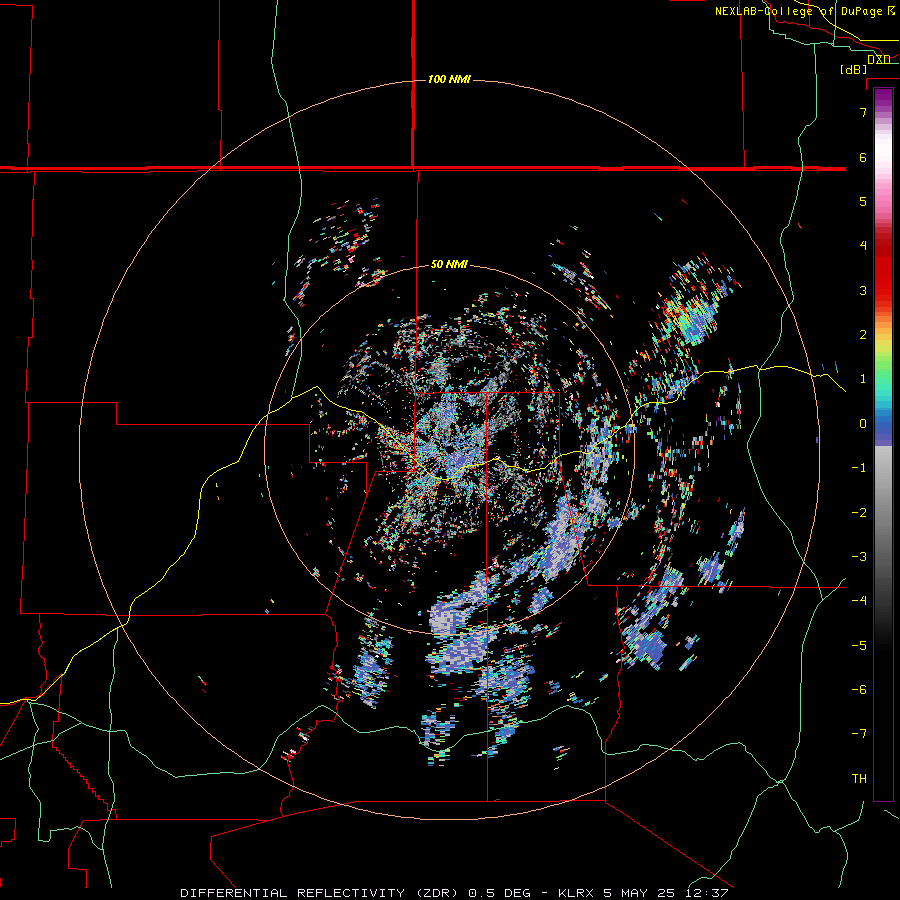Click the 12:37 timestamp in the caption
Image resolution: width=900 pixels, height=900 pixels.
click(706, 893)
